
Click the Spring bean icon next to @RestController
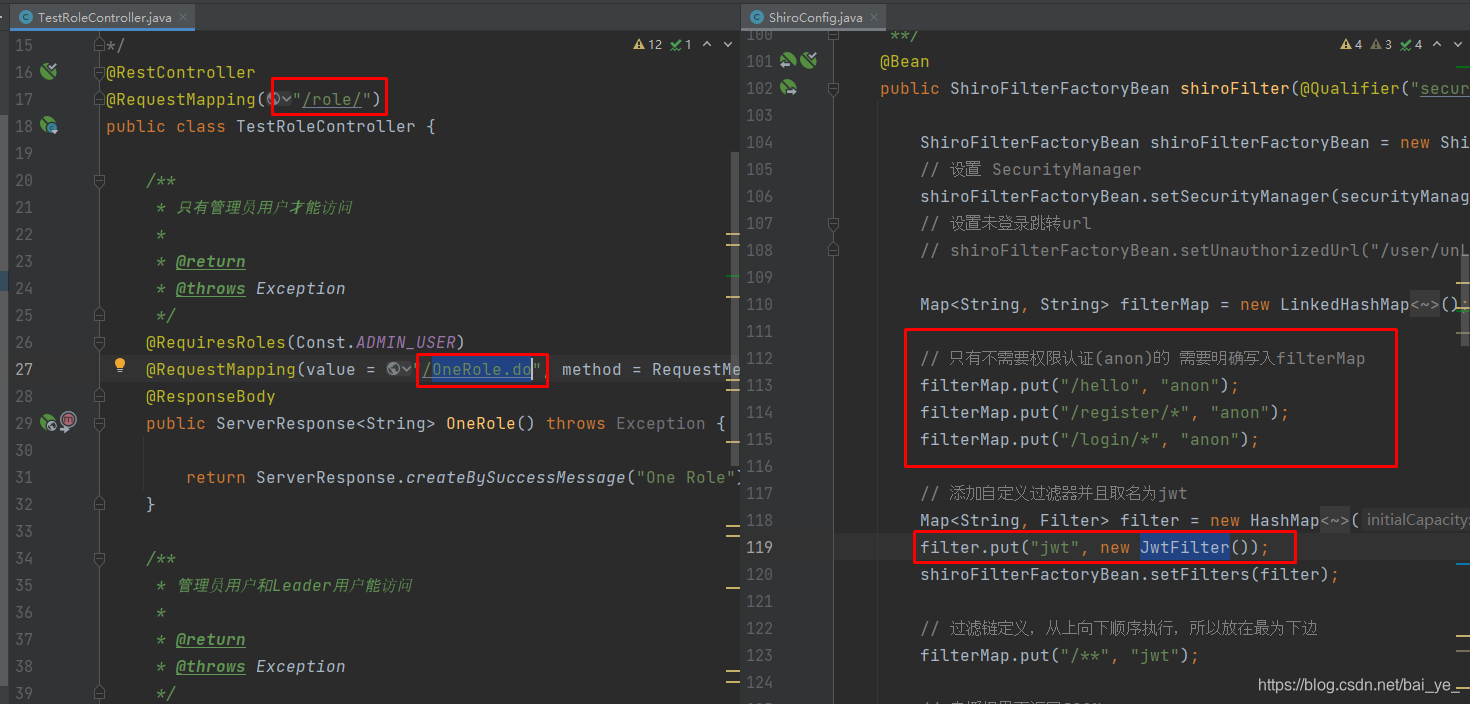pos(50,71)
